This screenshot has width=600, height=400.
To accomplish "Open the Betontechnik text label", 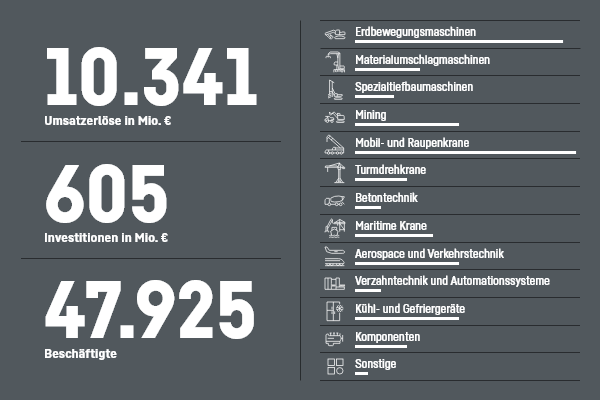I will pos(379,198).
